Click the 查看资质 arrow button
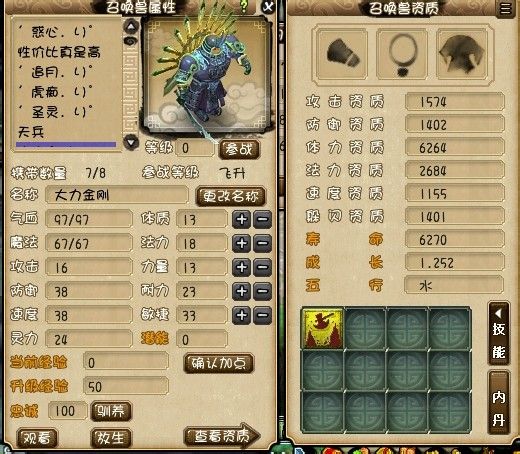Image resolution: width=520 pixels, height=454 pixels. tap(222, 436)
